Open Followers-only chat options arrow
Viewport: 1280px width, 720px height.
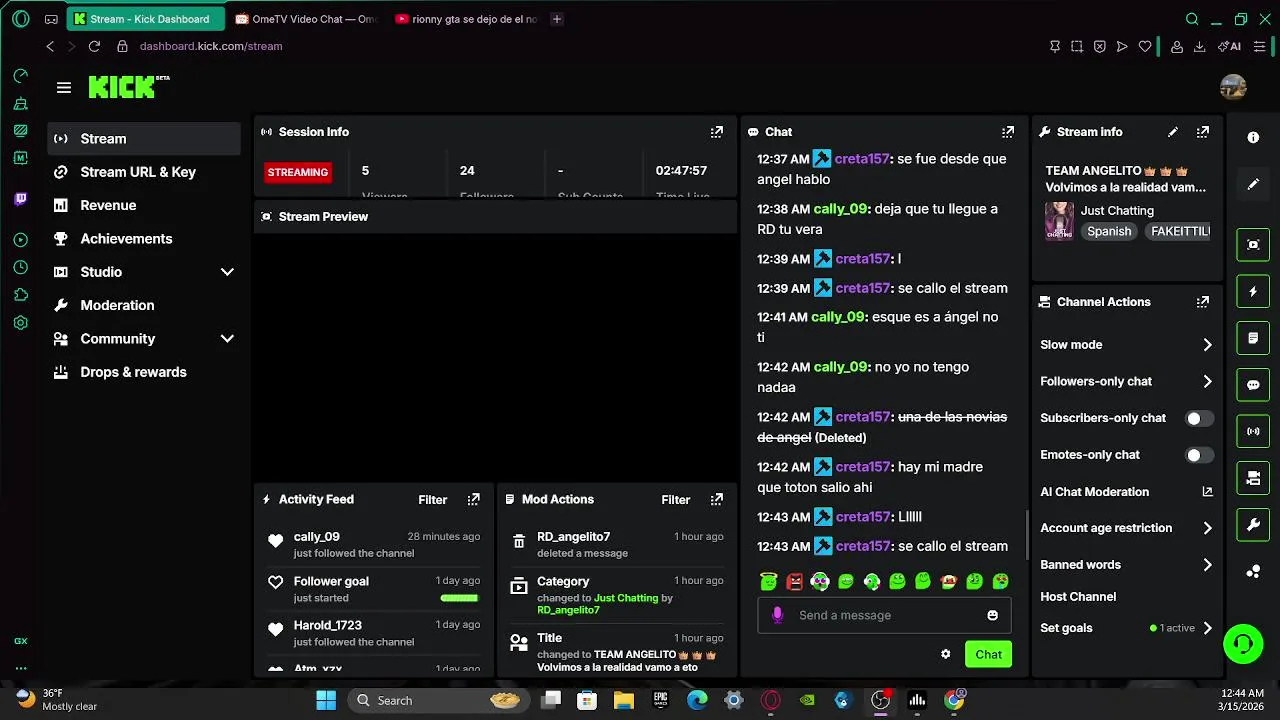click(x=1207, y=381)
